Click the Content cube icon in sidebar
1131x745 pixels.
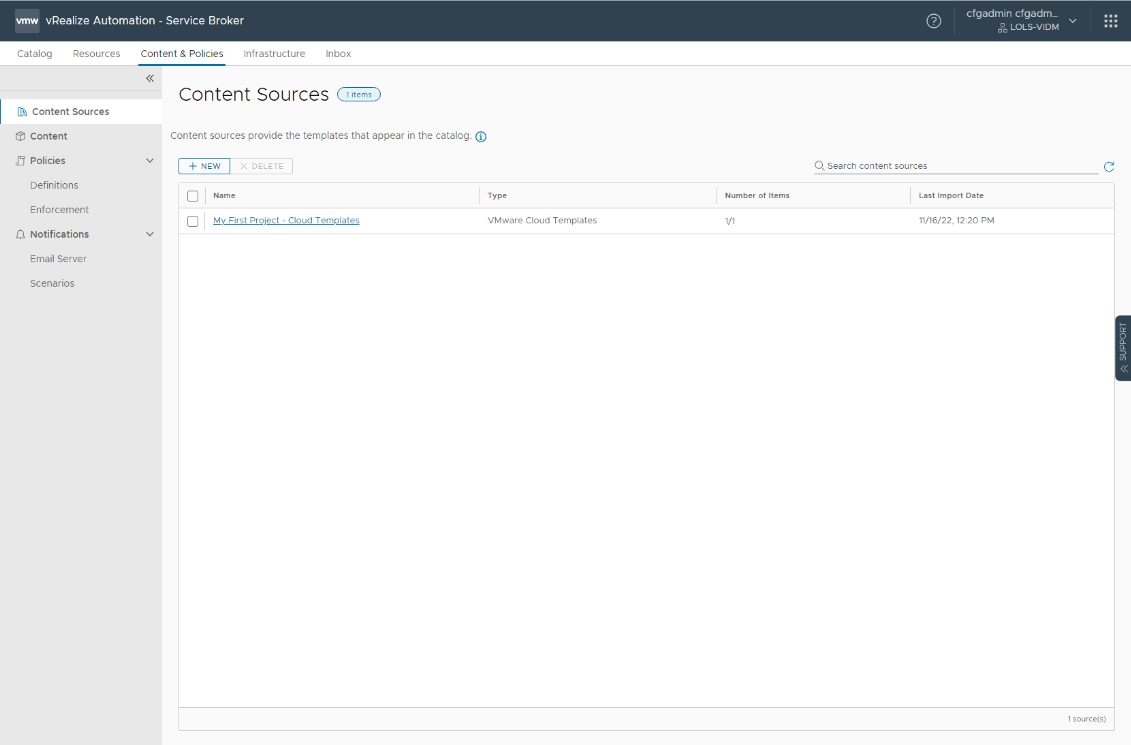click(20, 136)
